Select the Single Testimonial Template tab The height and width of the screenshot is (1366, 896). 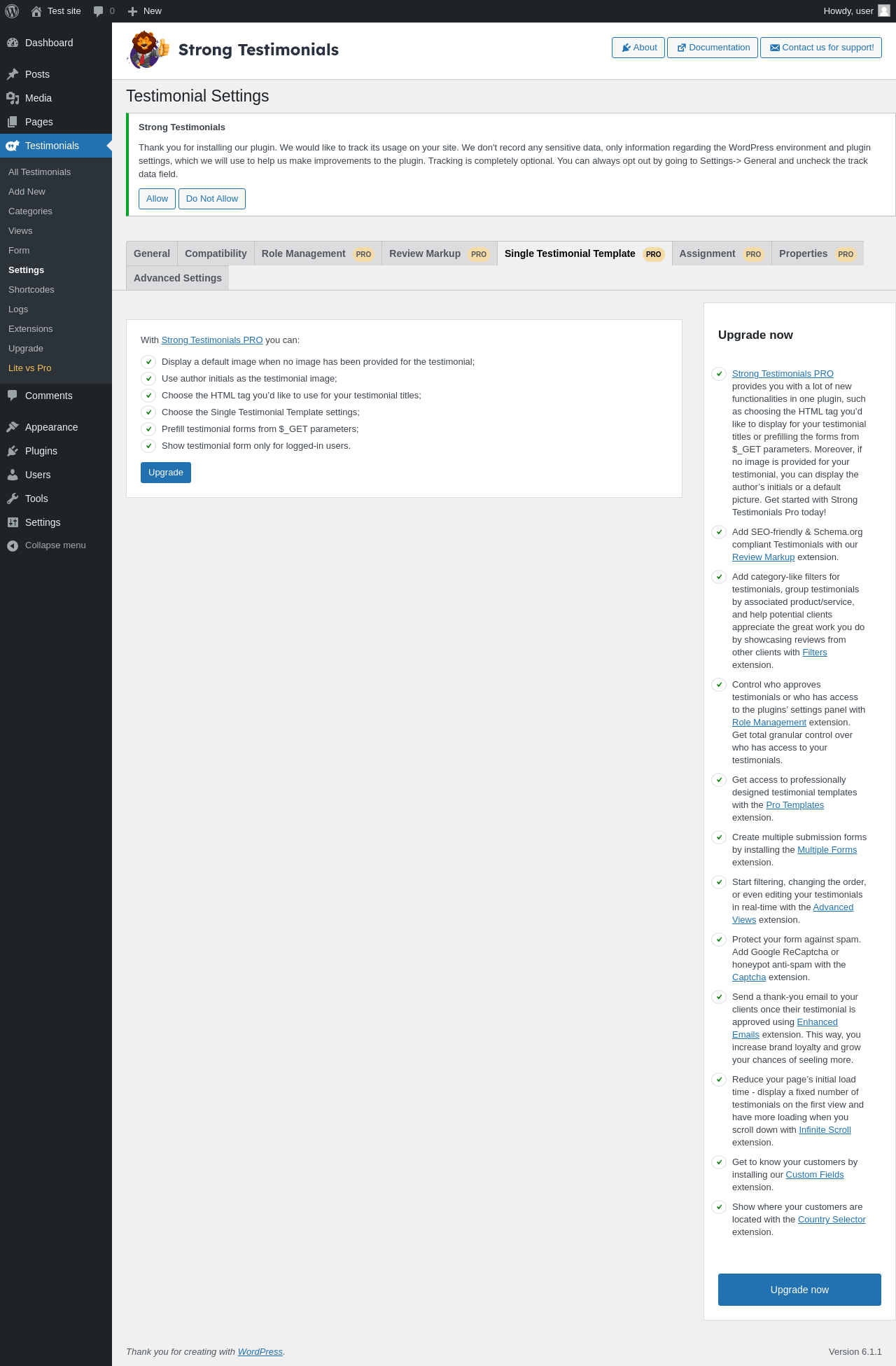click(x=584, y=253)
